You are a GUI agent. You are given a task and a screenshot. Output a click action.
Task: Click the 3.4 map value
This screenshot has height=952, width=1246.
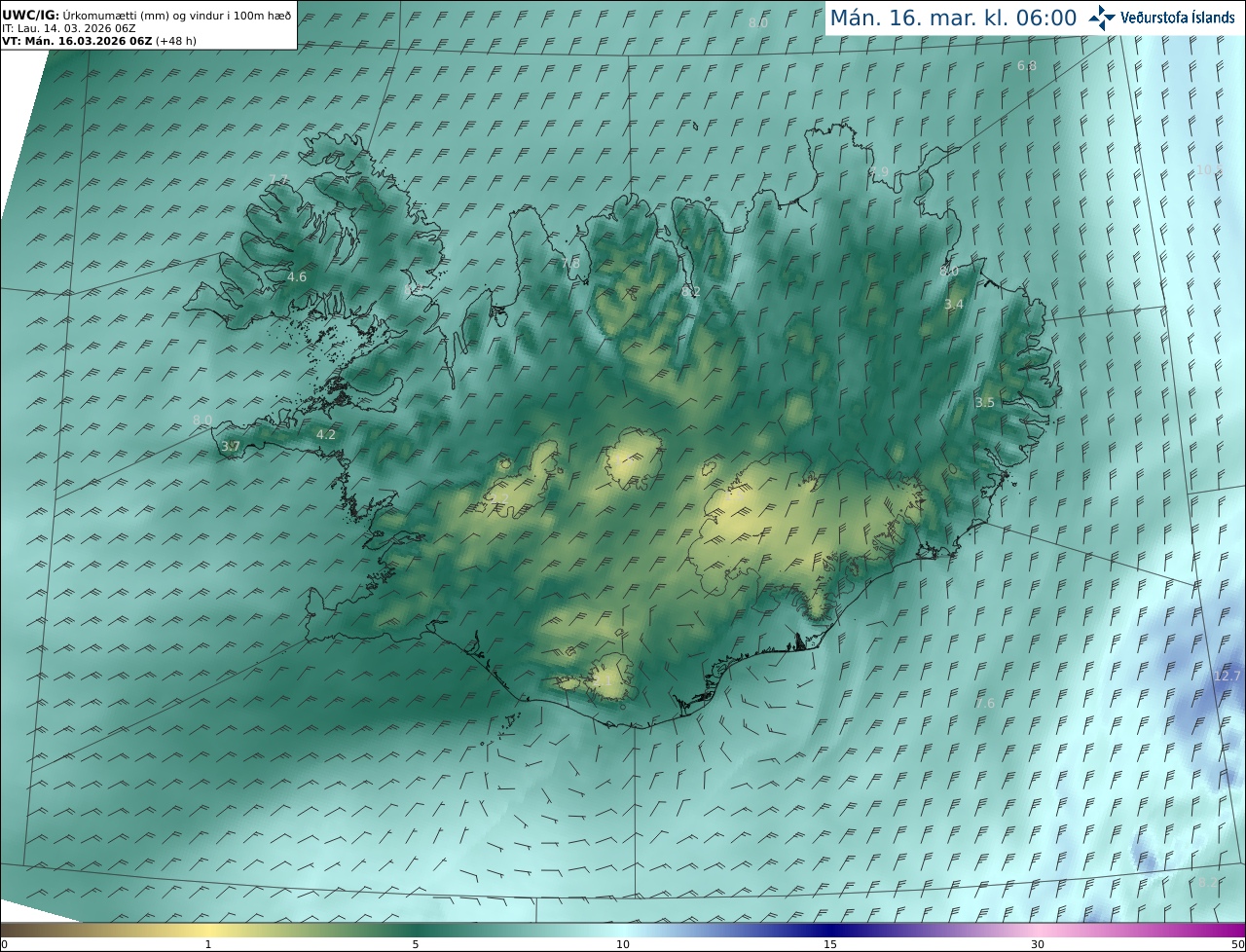click(x=954, y=305)
